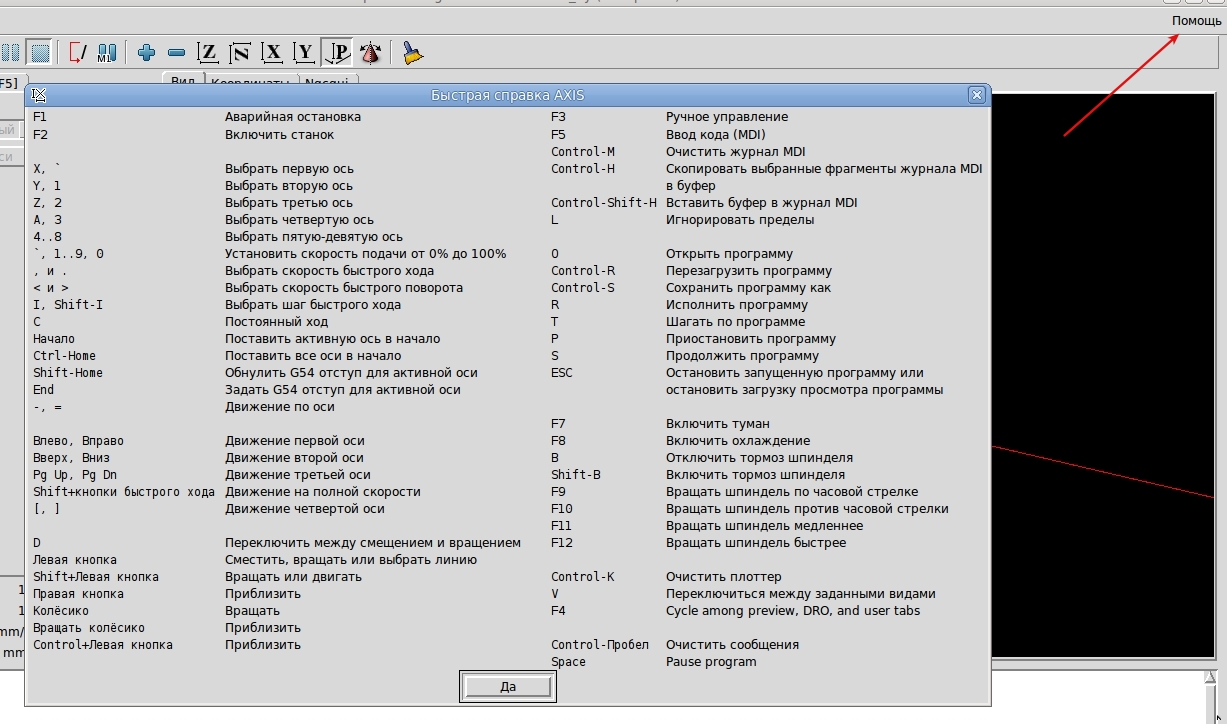This screenshot has width=1227, height=724.
Task: Click the 'Постоянный ход' text
Action: (276, 322)
